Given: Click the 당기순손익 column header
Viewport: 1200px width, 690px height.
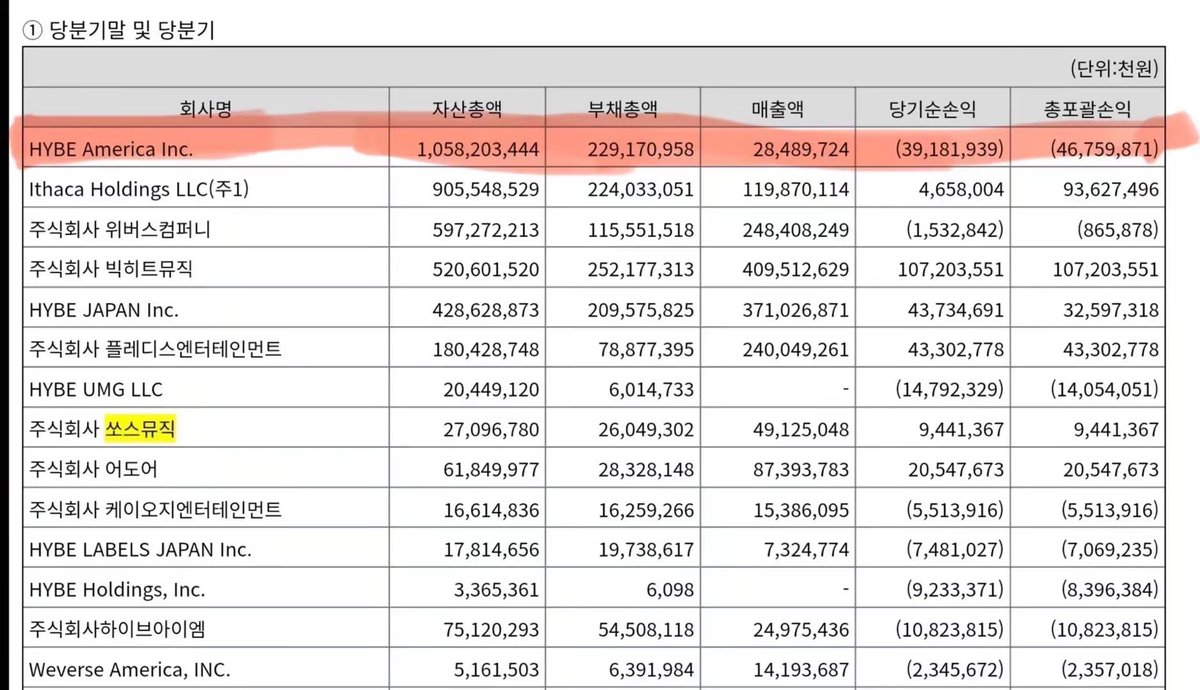Looking at the screenshot, I should pyautogui.click(x=933, y=109).
